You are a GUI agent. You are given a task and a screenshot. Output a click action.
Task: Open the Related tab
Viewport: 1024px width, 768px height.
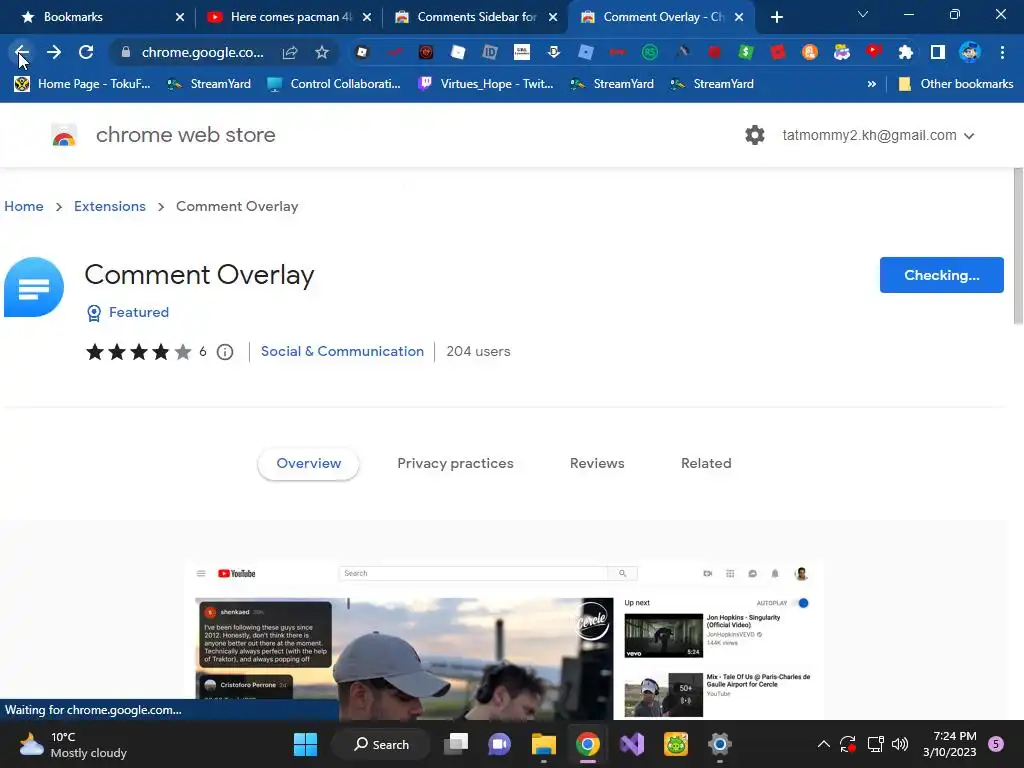pyautogui.click(x=706, y=464)
